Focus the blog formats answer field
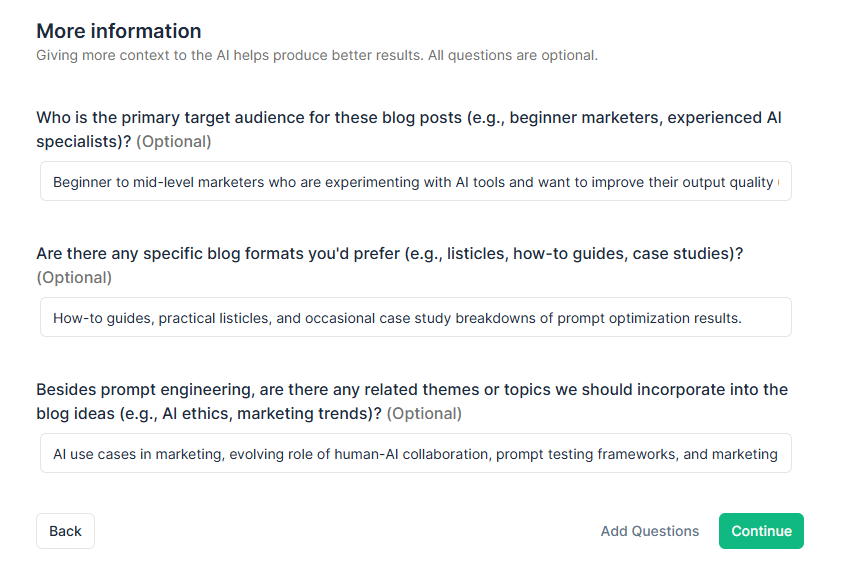Screen dimensions: 862x581 tap(416, 317)
